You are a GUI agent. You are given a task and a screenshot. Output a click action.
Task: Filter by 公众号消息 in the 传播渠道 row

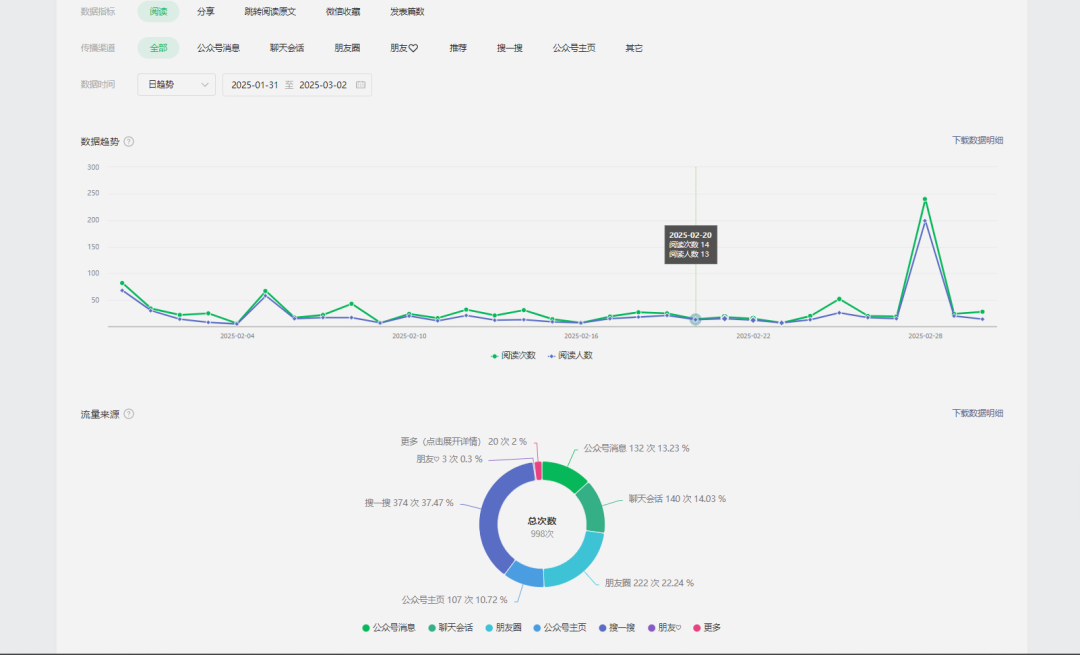218,48
